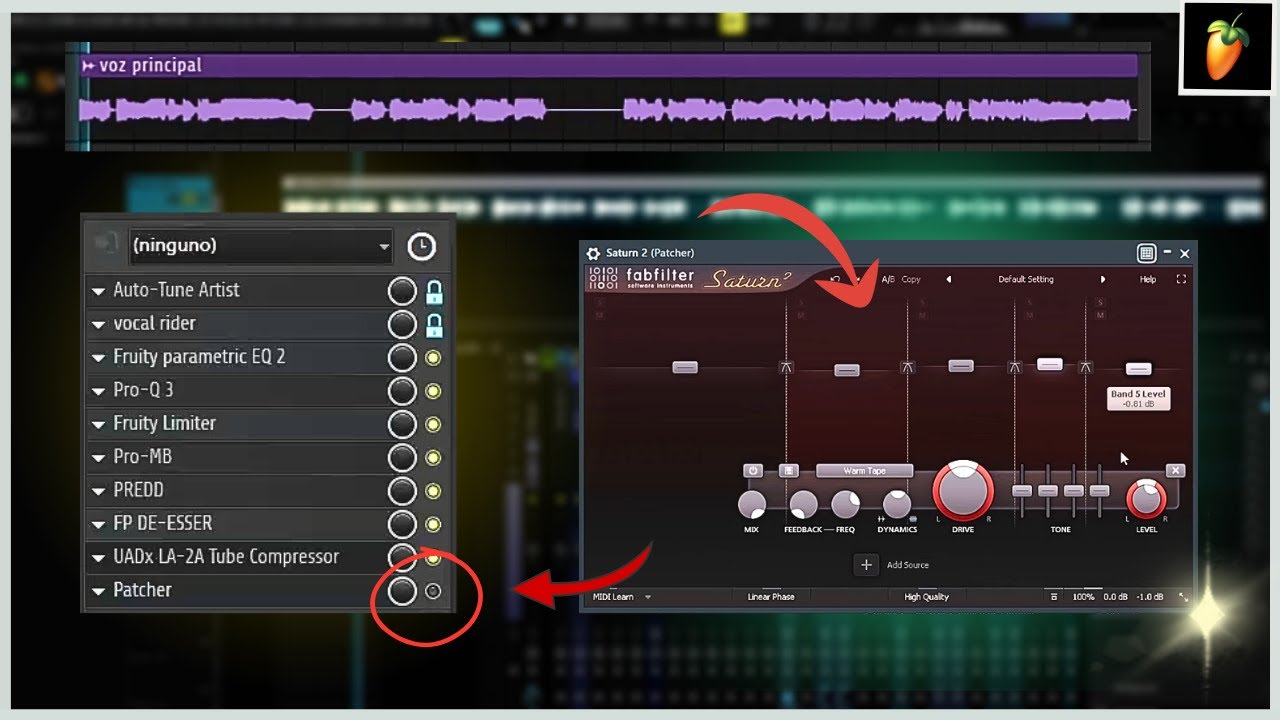This screenshot has width=1280, height=720.
Task: Expand the Fruity parametric EQ 2 arrow menu
Action: pyautogui.click(x=98, y=358)
